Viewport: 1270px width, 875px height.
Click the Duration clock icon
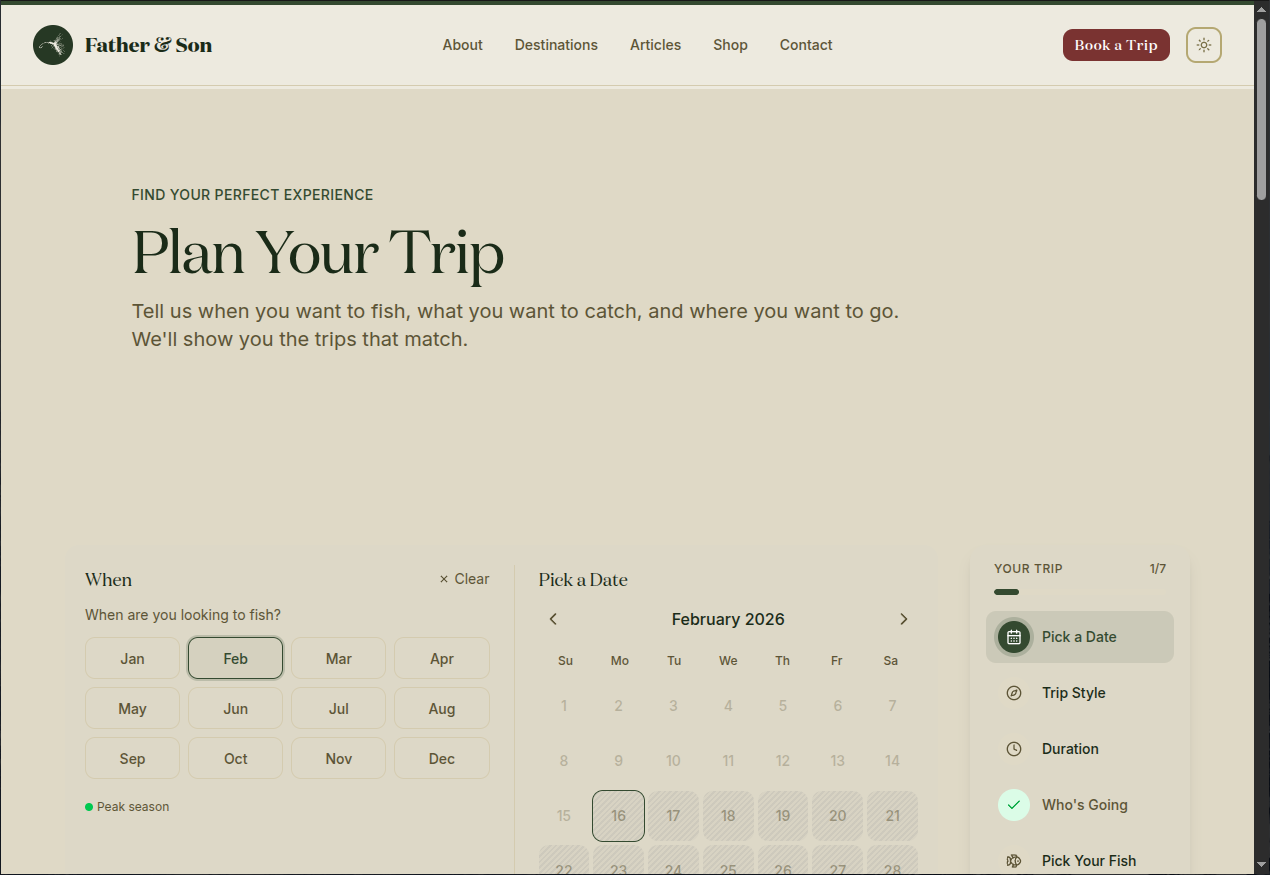click(1014, 748)
